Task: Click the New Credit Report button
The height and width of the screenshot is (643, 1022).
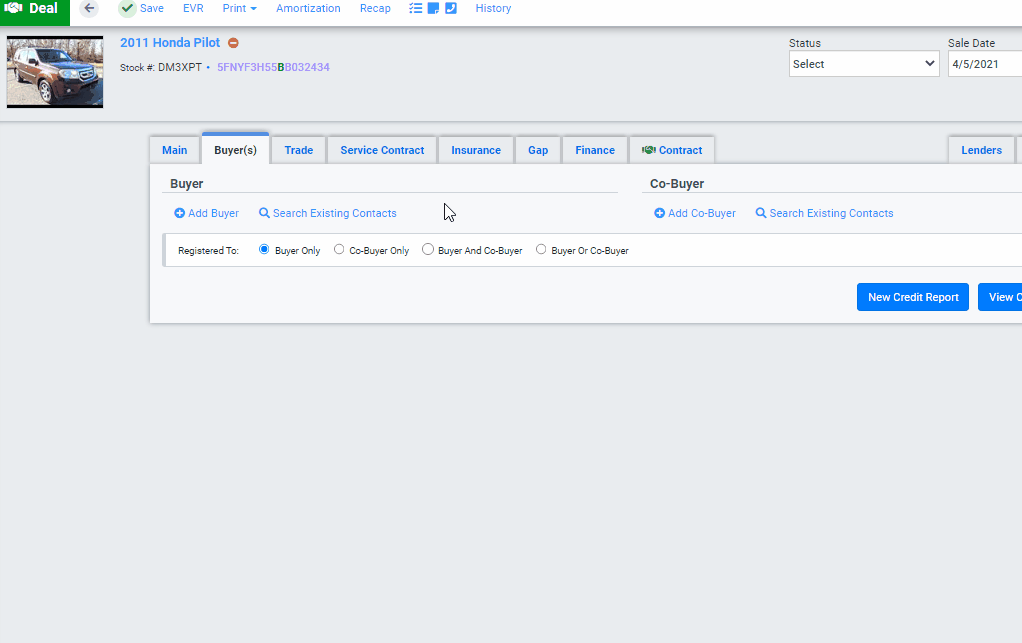Action: tap(912, 297)
